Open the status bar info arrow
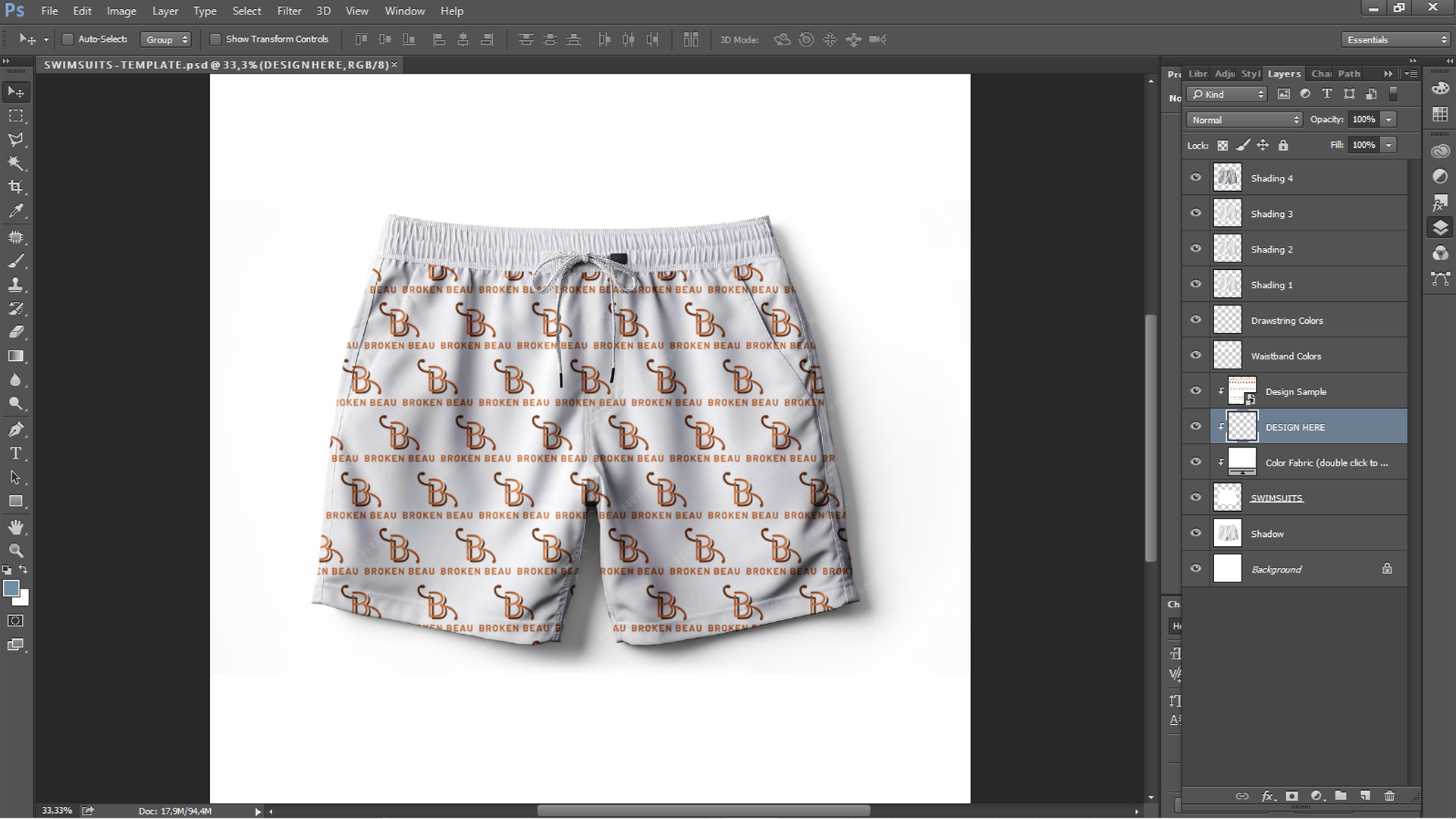 (x=258, y=811)
